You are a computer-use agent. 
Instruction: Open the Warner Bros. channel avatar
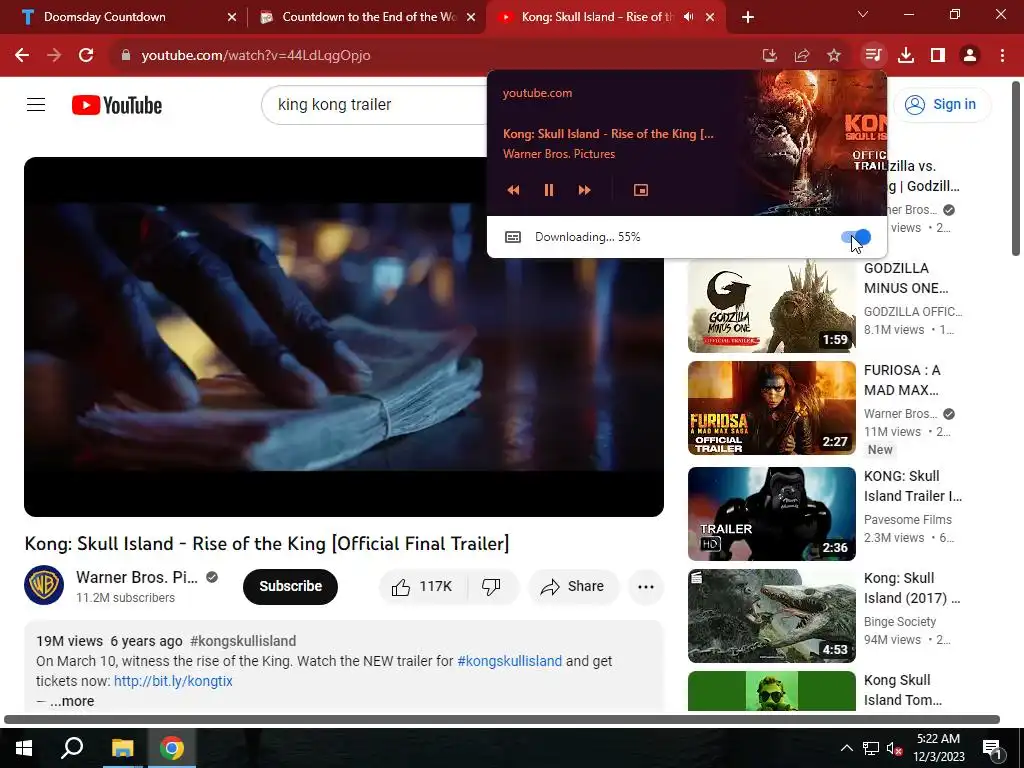44,585
